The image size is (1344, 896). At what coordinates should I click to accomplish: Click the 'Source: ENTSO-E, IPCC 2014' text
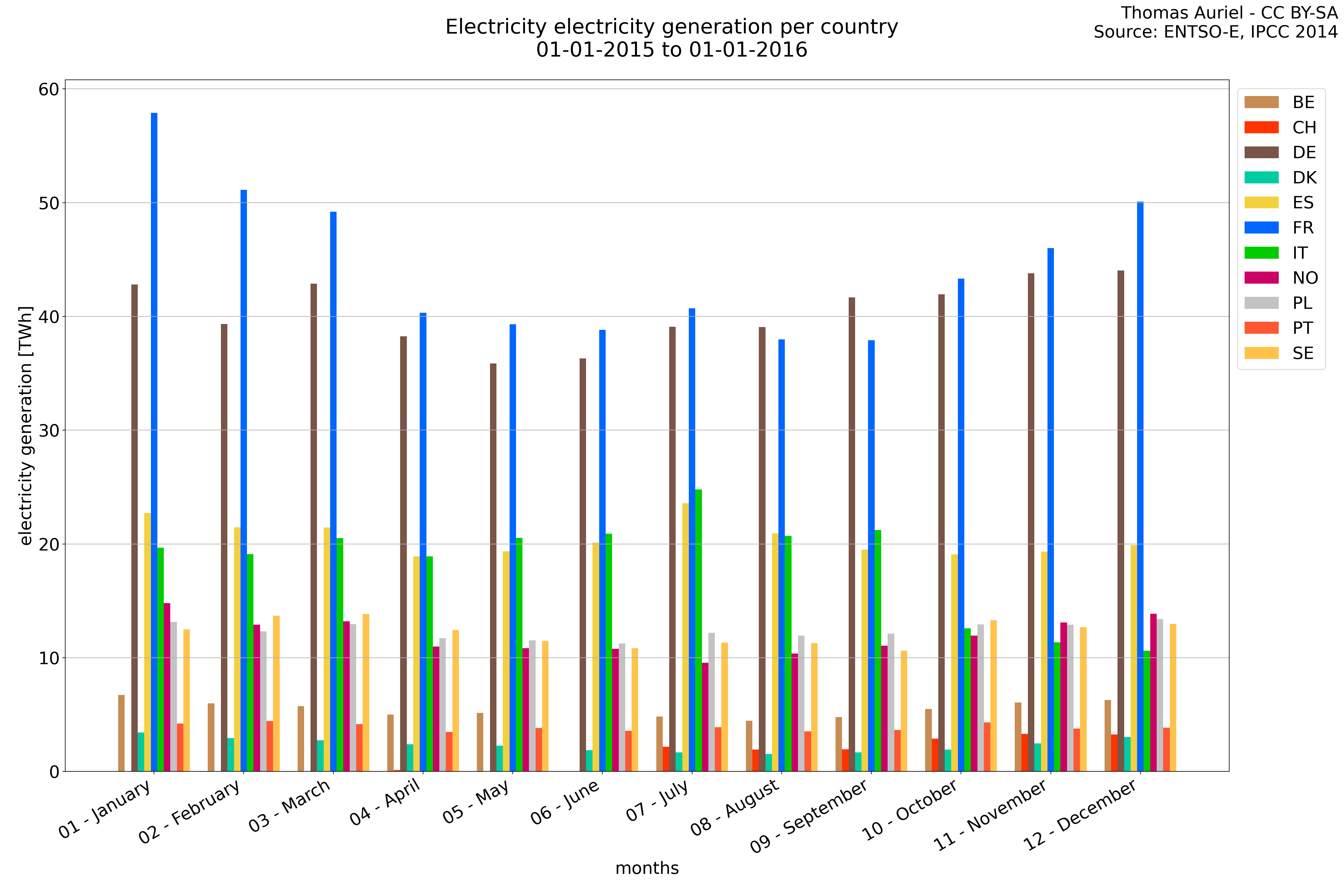[1215, 32]
